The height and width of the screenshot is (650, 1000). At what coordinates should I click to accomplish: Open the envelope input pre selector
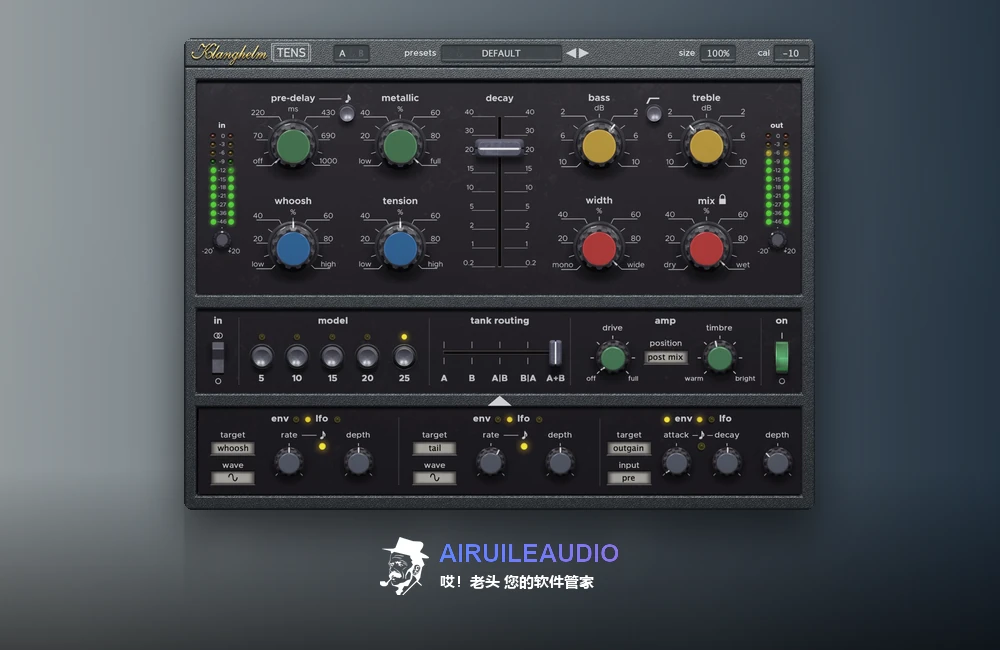click(x=628, y=478)
